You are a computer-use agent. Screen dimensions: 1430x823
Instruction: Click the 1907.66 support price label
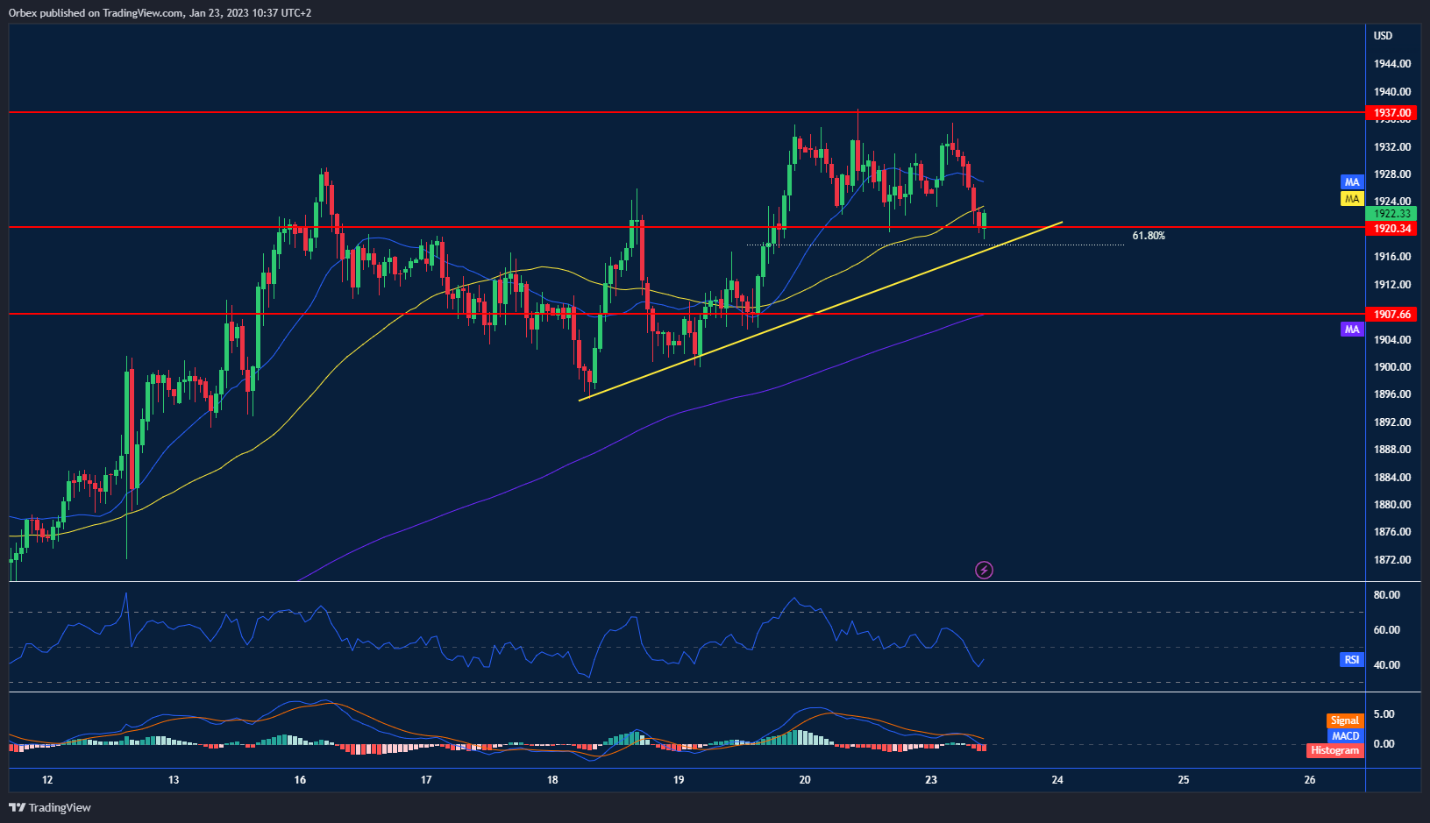[x=1391, y=314]
